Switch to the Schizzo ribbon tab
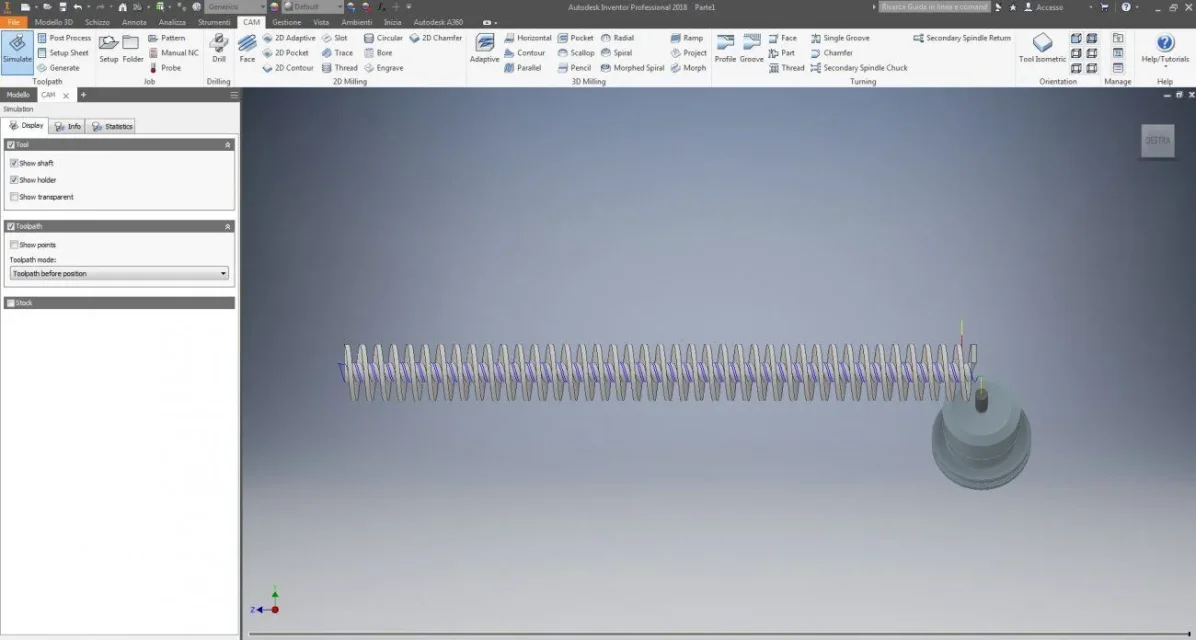Image resolution: width=1196 pixels, height=640 pixels. point(98,22)
